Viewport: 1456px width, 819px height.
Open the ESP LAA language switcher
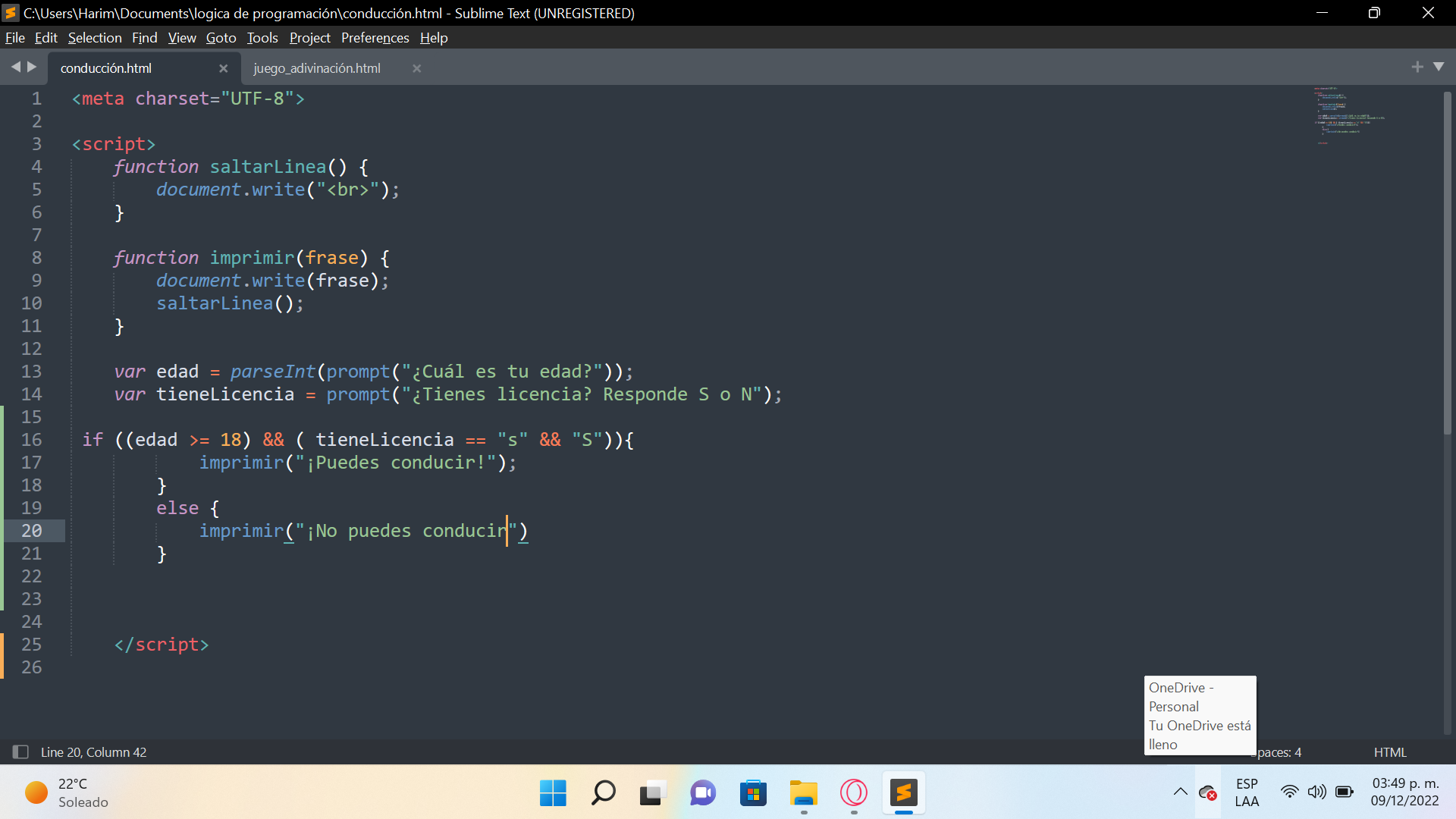[1247, 792]
